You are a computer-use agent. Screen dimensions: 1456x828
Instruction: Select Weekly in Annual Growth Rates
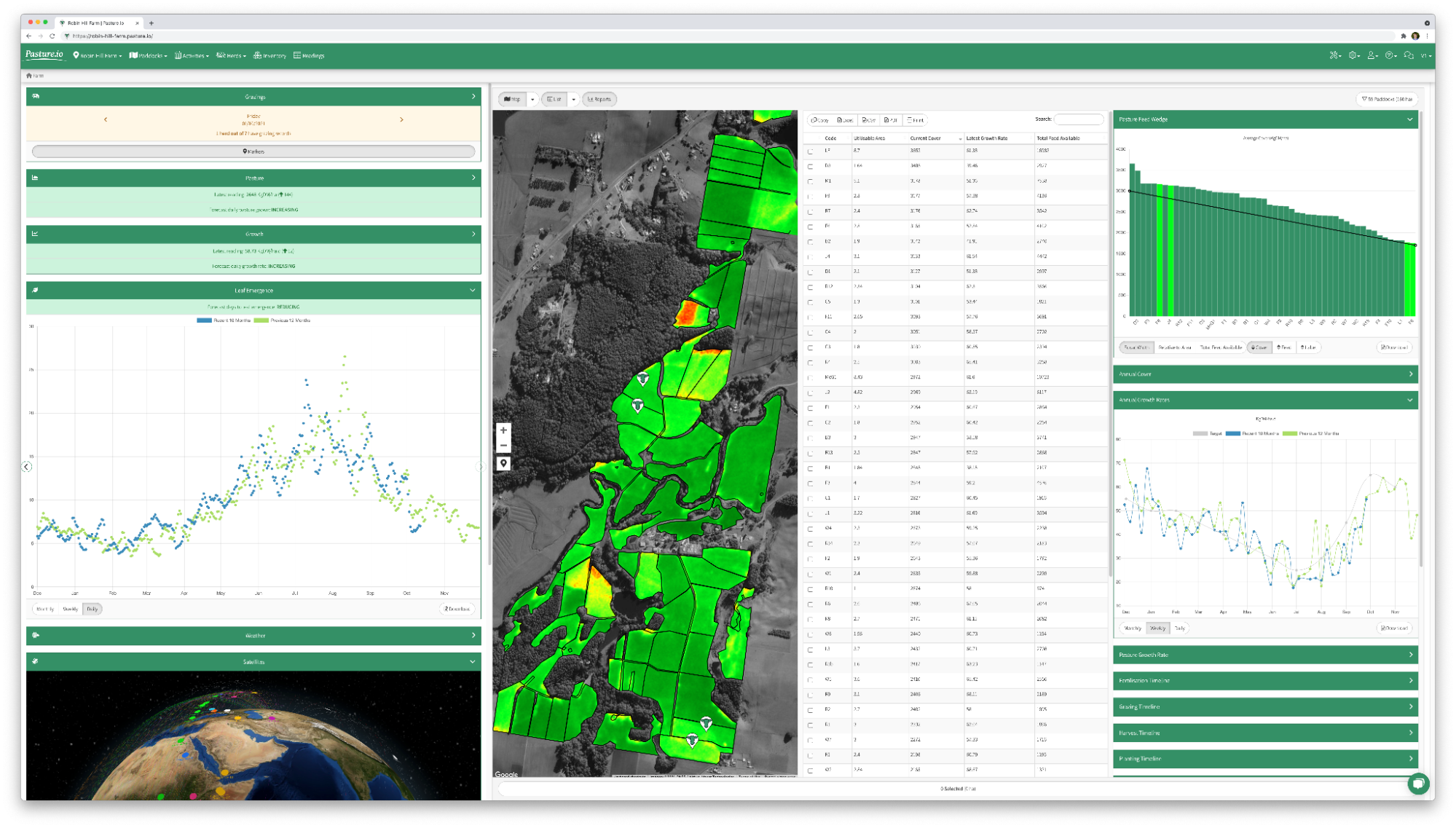point(1157,628)
